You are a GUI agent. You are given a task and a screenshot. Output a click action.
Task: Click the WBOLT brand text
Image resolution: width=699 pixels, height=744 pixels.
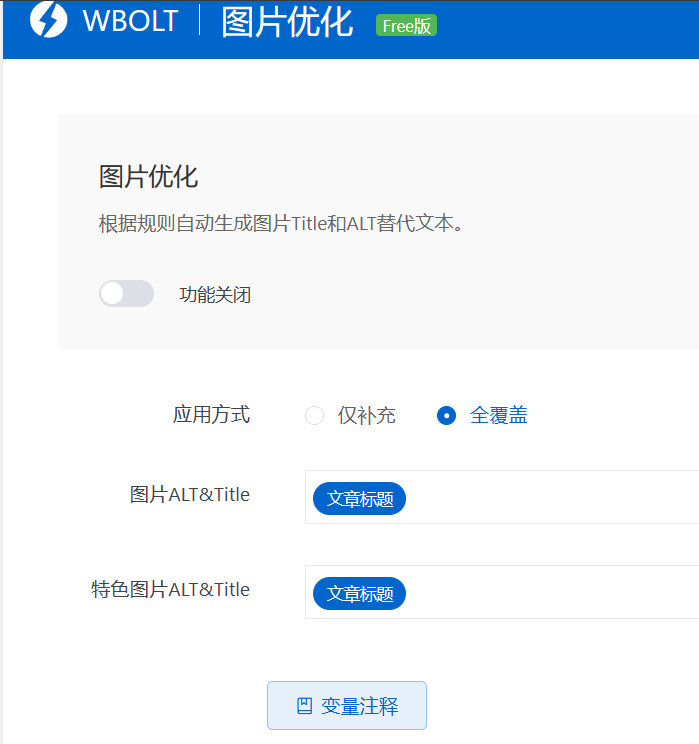tap(130, 20)
